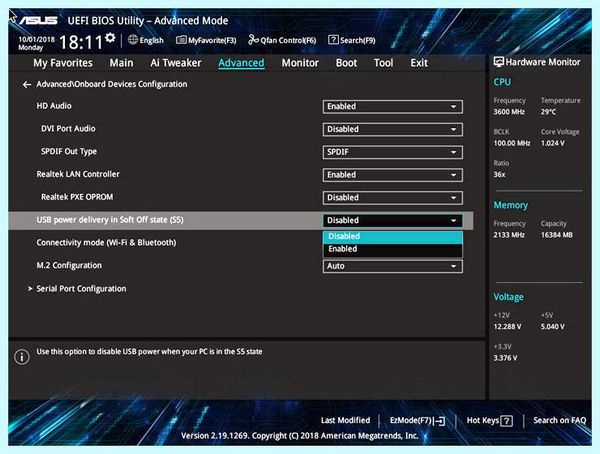Click the Memory heading in Hardware Monitor
Screen dimensions: 600x454
coord(510,205)
